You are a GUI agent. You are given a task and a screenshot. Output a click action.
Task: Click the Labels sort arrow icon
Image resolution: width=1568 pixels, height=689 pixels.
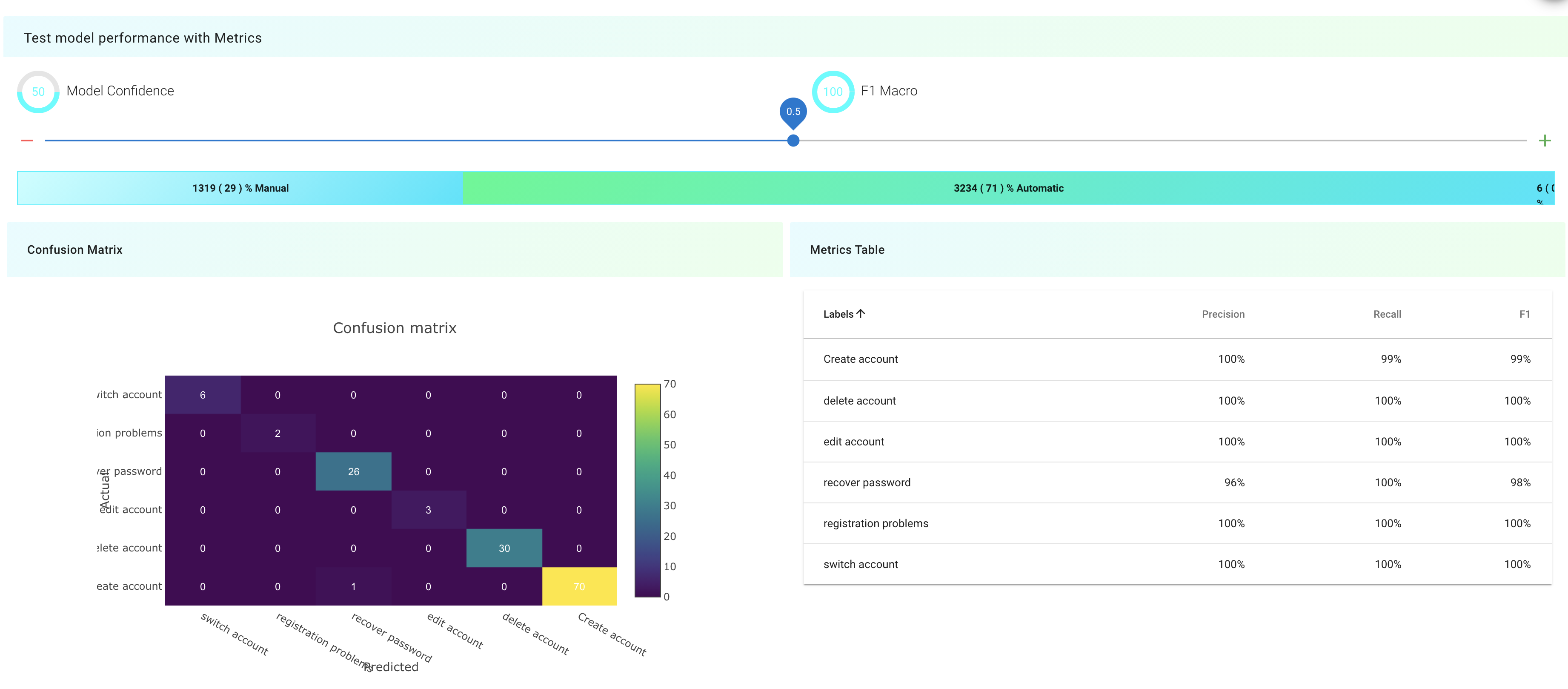coord(860,314)
